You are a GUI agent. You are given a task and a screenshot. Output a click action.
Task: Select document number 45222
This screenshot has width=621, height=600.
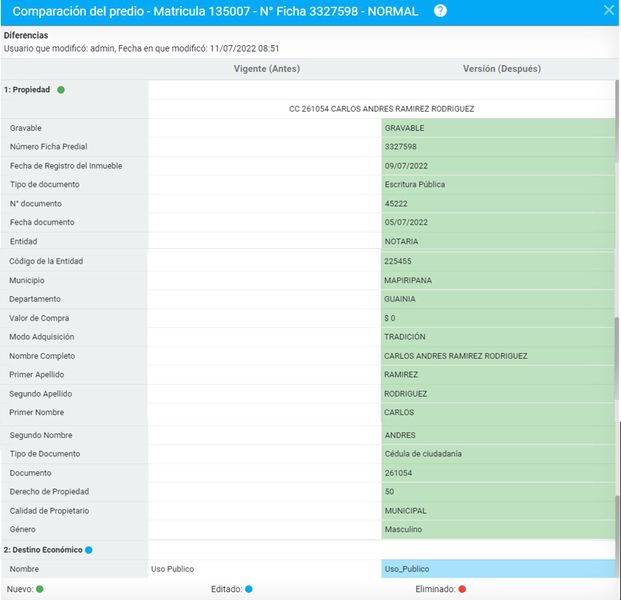[x=396, y=204]
